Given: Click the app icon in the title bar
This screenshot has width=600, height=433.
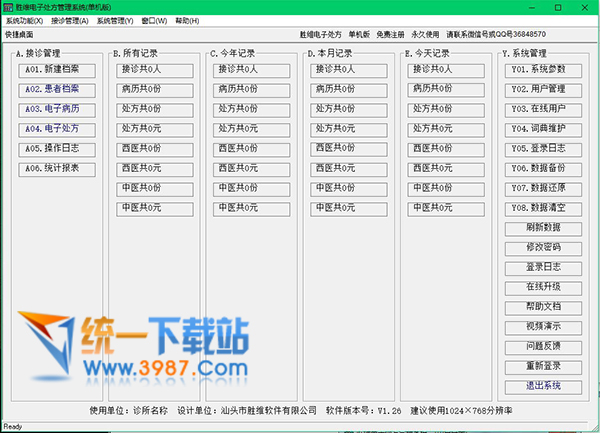Looking at the screenshot, I should pyautogui.click(x=8, y=7).
